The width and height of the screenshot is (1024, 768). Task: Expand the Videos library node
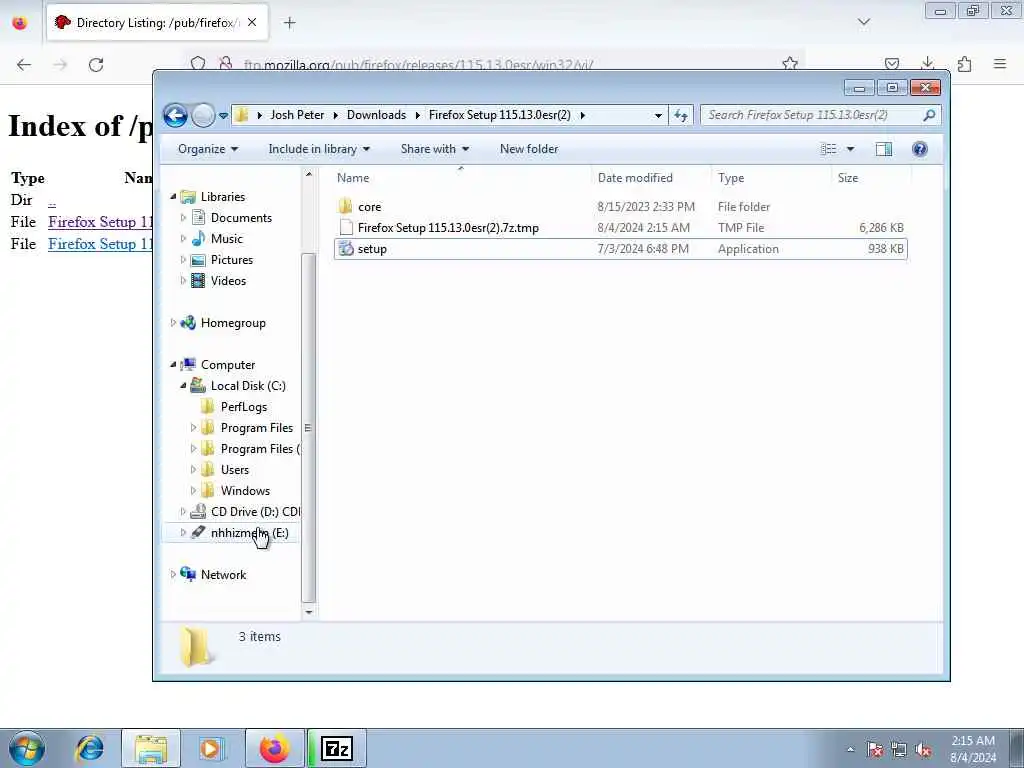tap(184, 281)
